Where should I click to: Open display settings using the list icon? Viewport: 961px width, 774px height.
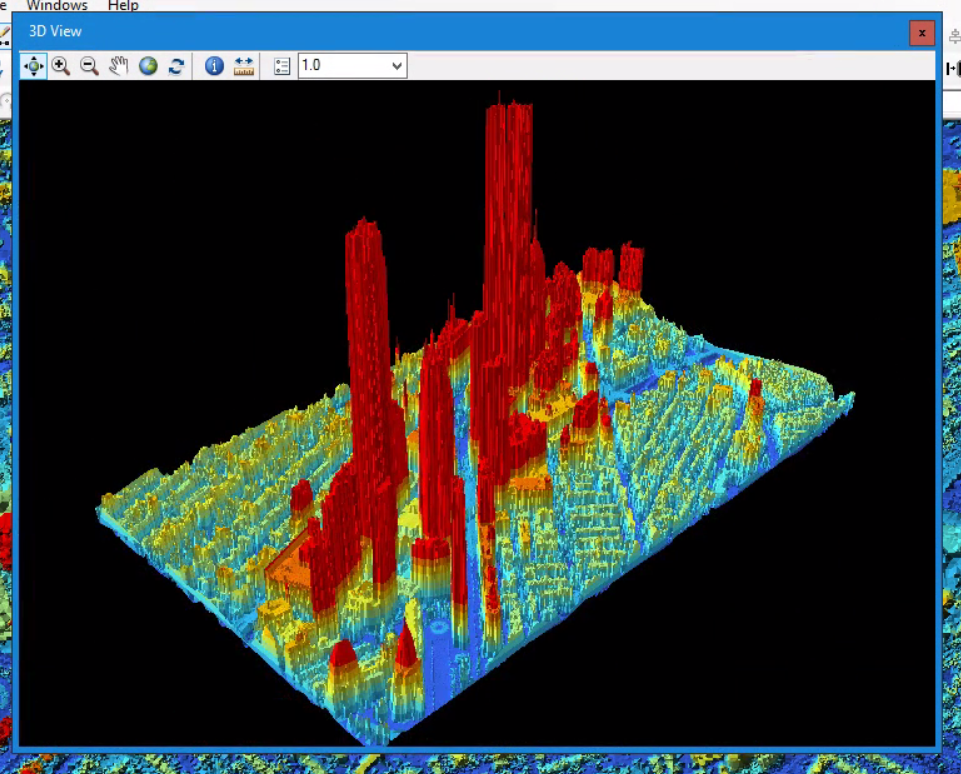pyautogui.click(x=281, y=65)
